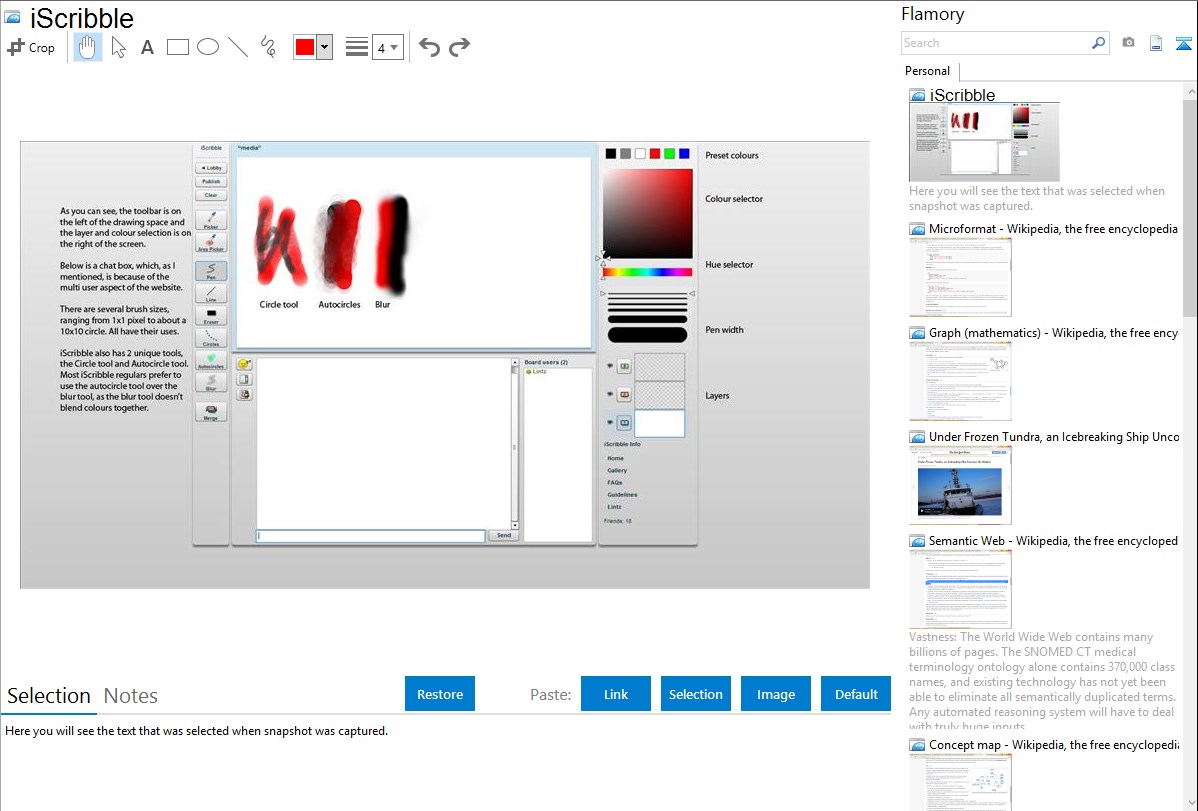Open the iScribble snapshot thumbnail in sidebar
Screen dimensions: 1198x811
click(x=984, y=142)
